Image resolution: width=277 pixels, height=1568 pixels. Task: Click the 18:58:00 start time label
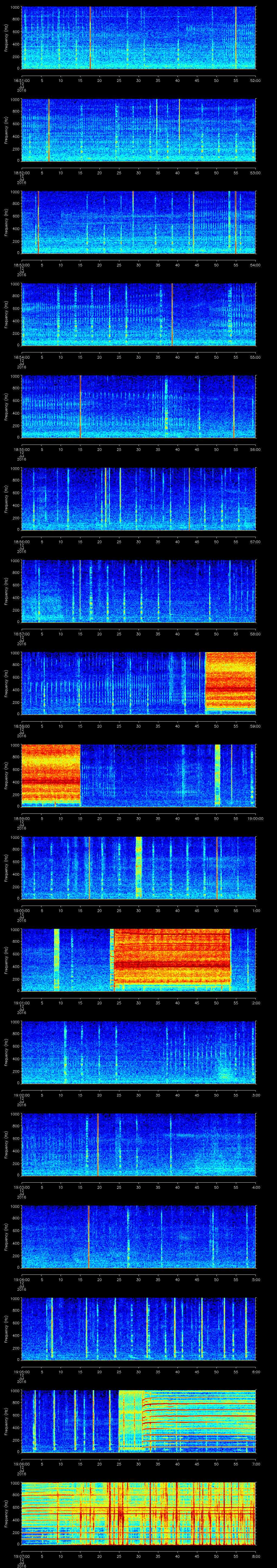pos(22,726)
